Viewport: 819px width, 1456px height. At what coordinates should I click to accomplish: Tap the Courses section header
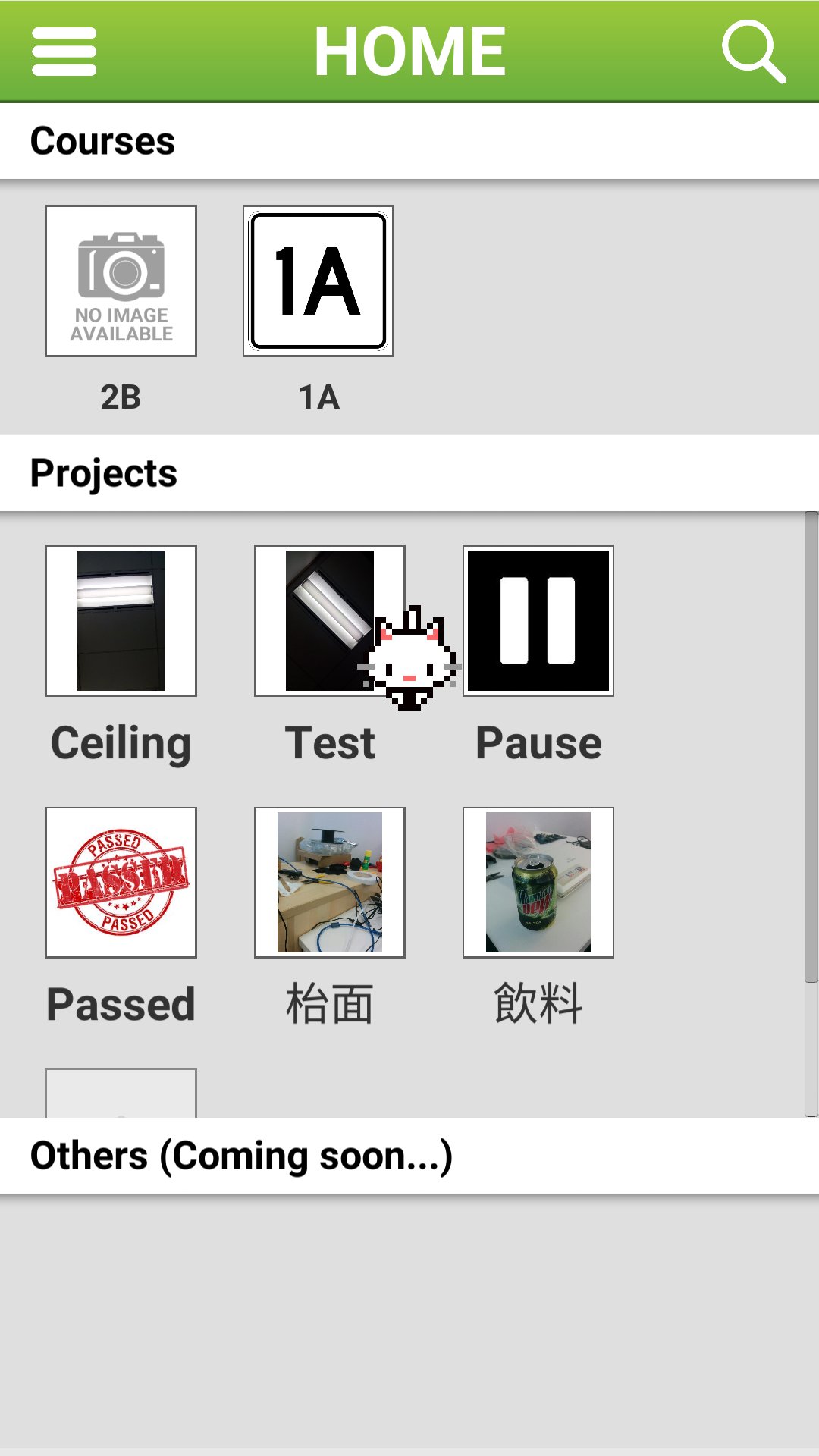(x=409, y=141)
